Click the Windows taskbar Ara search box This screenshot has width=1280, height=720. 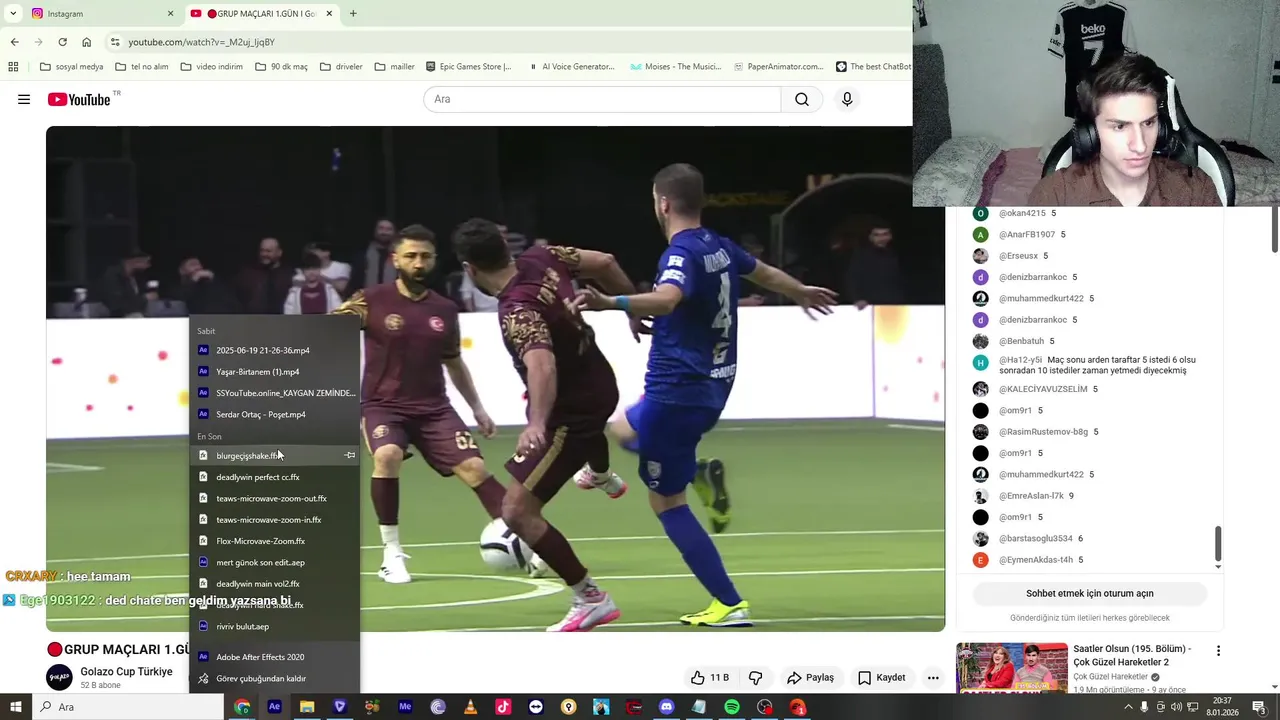[x=128, y=707]
